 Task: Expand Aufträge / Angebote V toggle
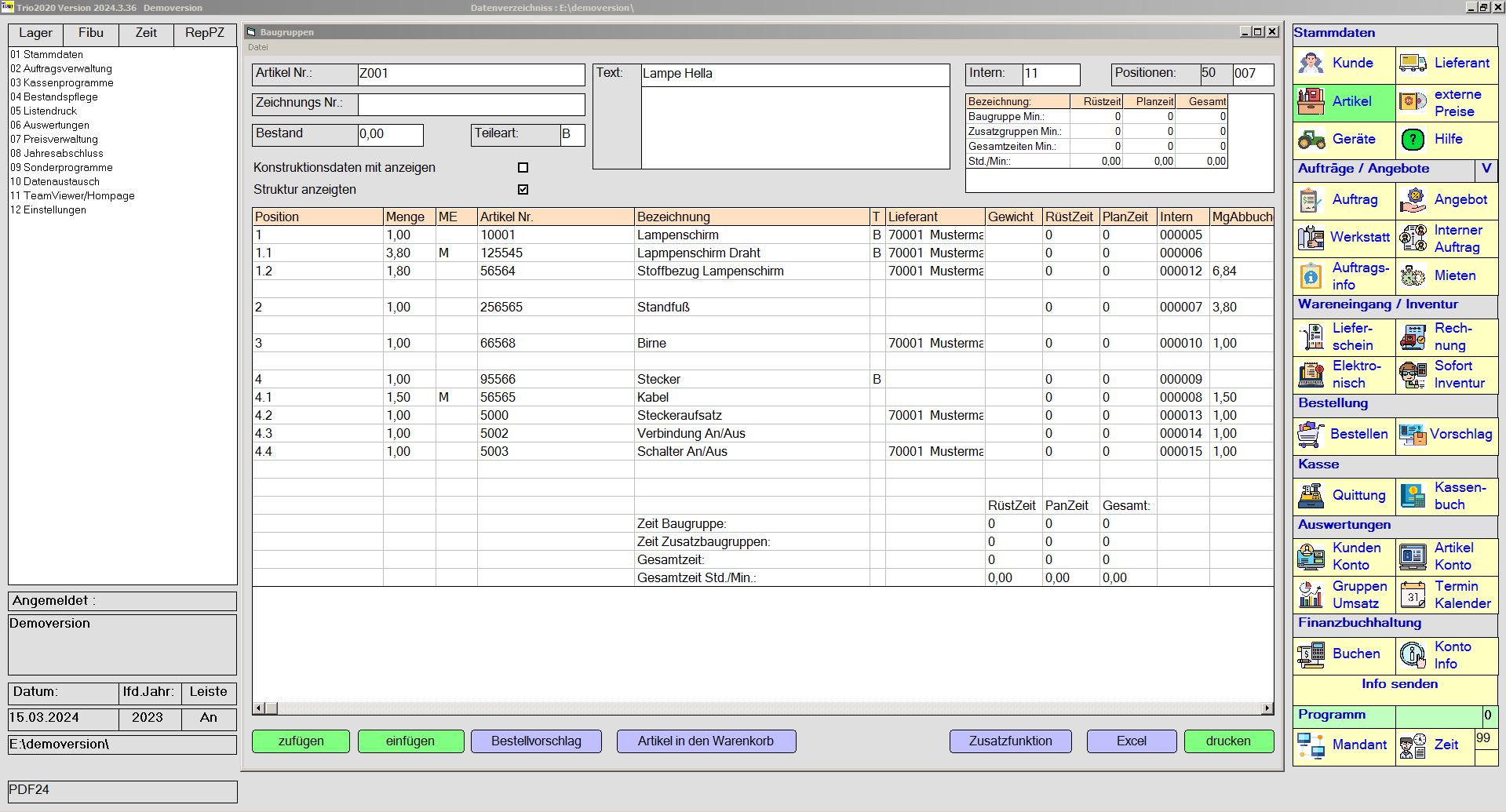coord(1486,169)
